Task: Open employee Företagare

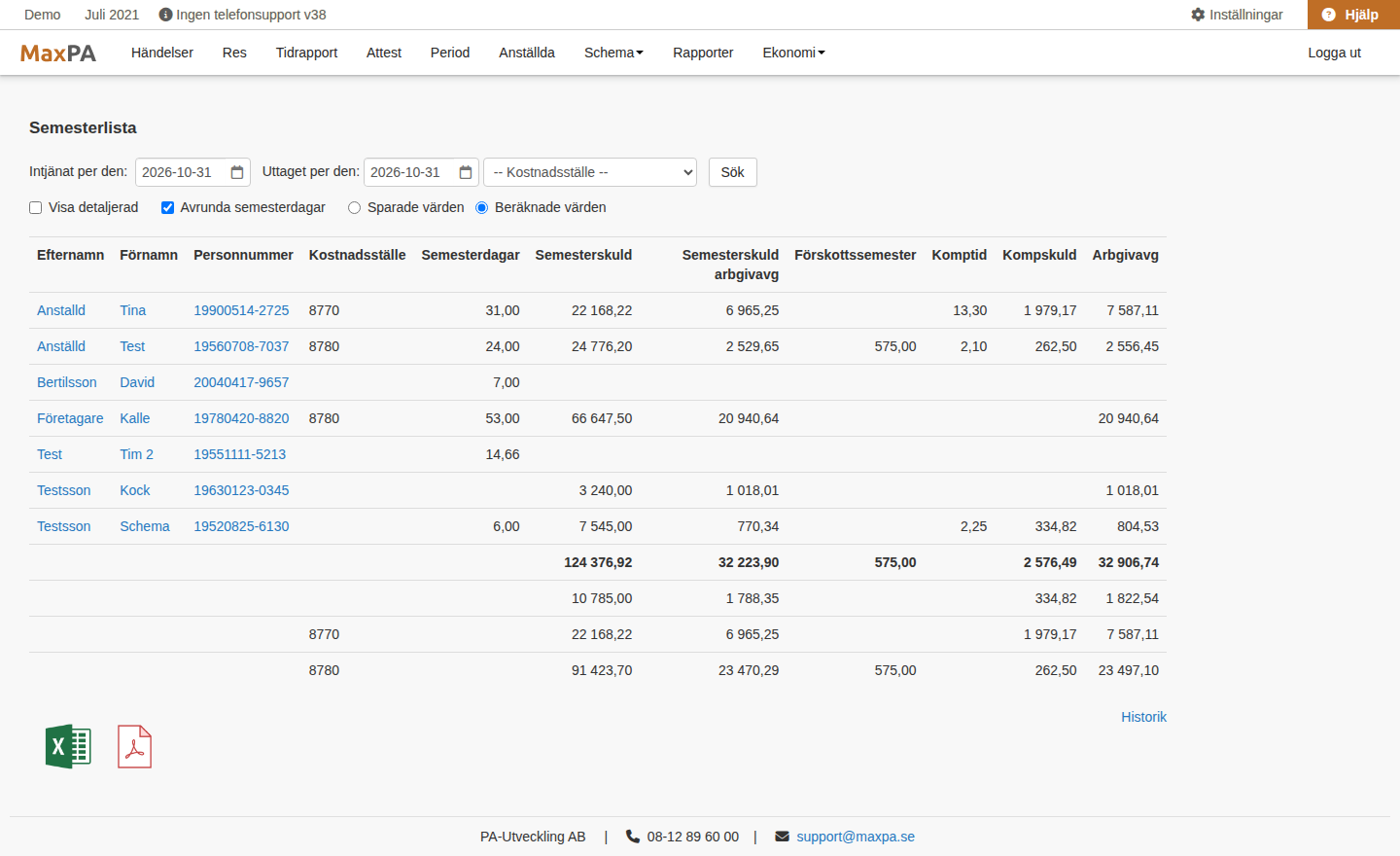Action: click(70, 418)
